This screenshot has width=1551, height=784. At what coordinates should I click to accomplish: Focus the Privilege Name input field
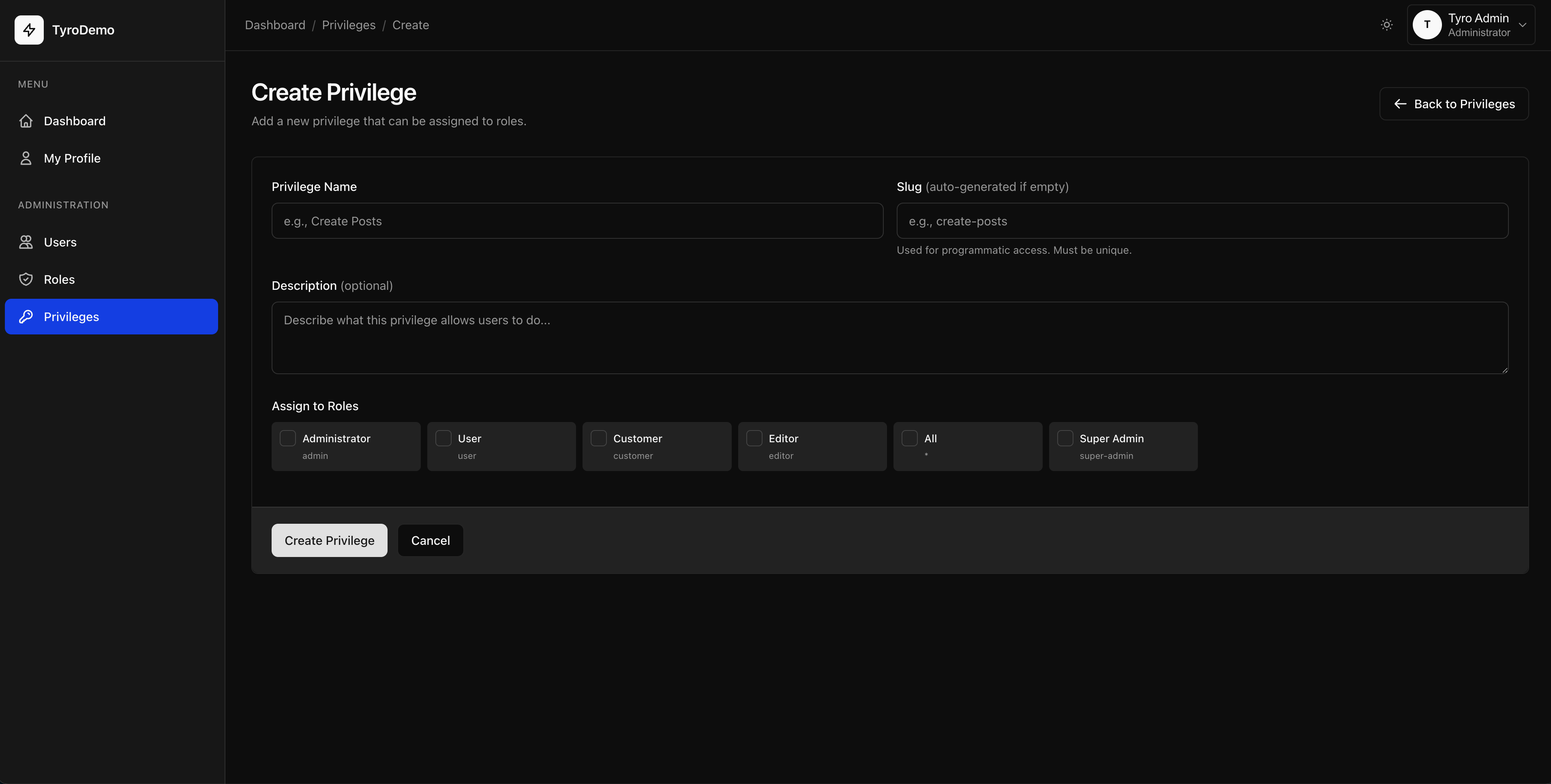577,221
